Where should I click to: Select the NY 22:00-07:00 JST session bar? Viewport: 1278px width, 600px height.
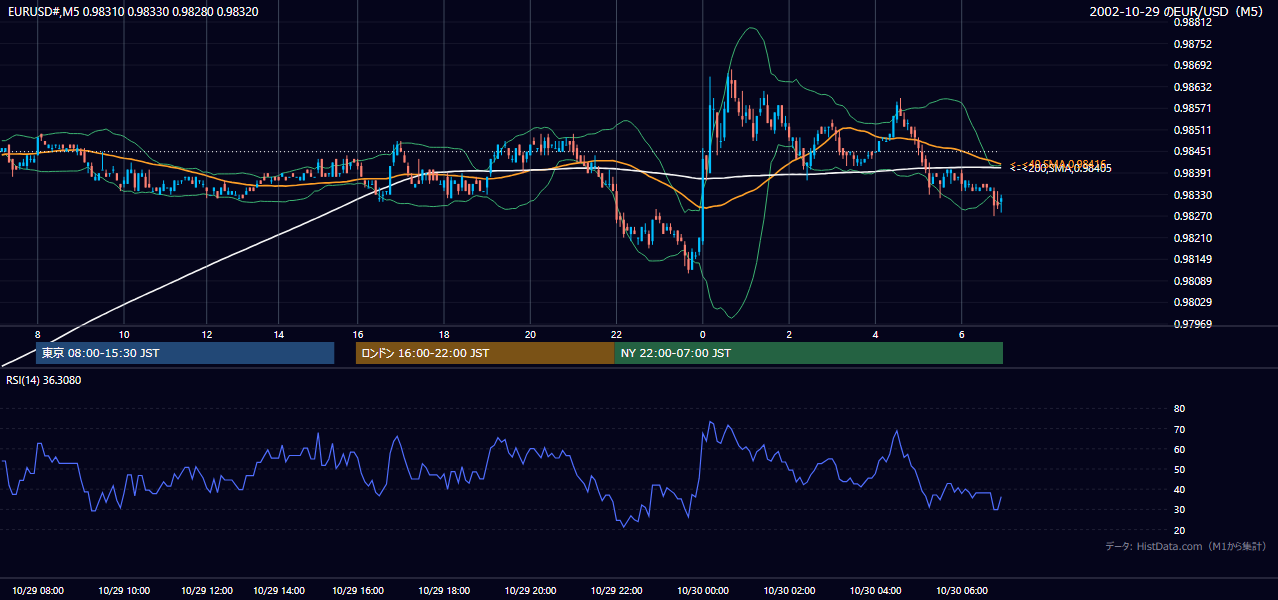pyautogui.click(x=808, y=353)
